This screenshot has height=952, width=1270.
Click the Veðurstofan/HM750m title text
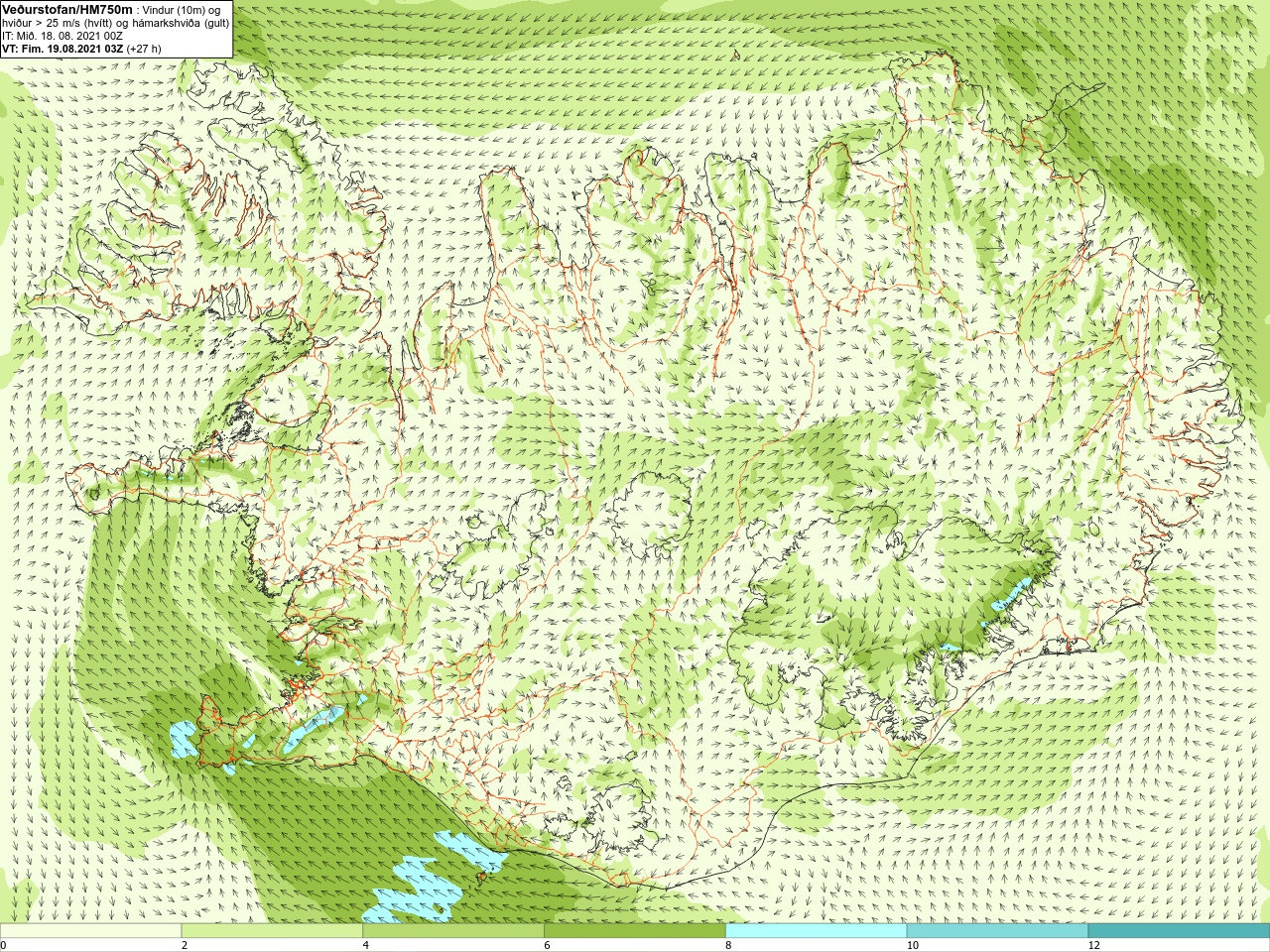pos(66,8)
